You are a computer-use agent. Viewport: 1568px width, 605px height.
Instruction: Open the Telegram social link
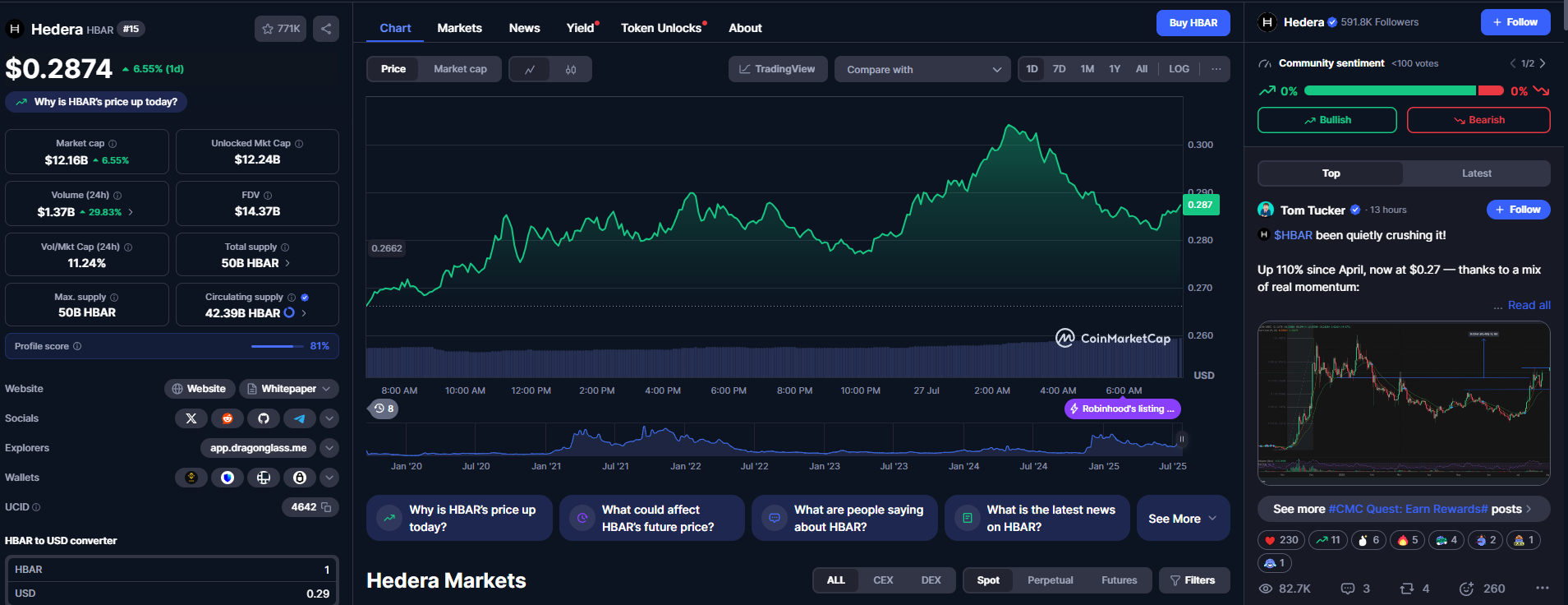(x=300, y=418)
